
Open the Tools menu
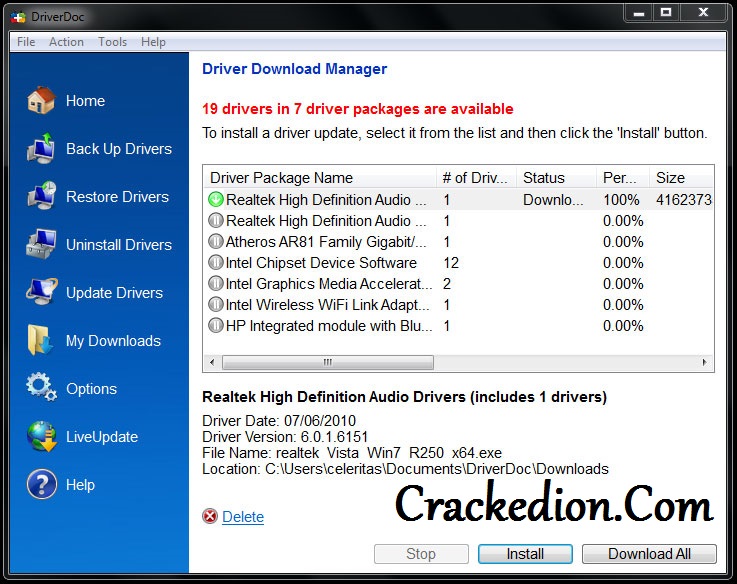112,42
